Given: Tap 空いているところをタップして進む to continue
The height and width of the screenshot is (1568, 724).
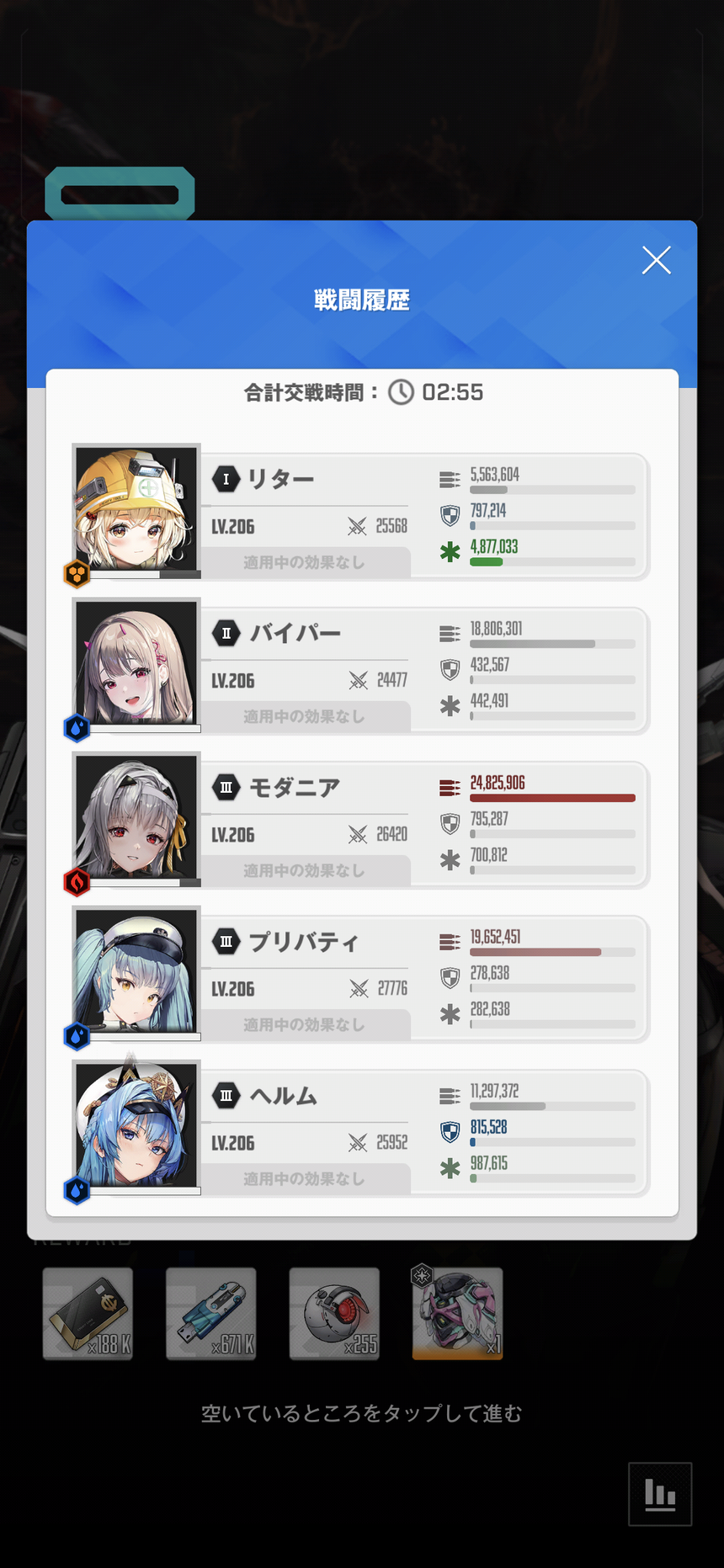Looking at the screenshot, I should [361, 1414].
